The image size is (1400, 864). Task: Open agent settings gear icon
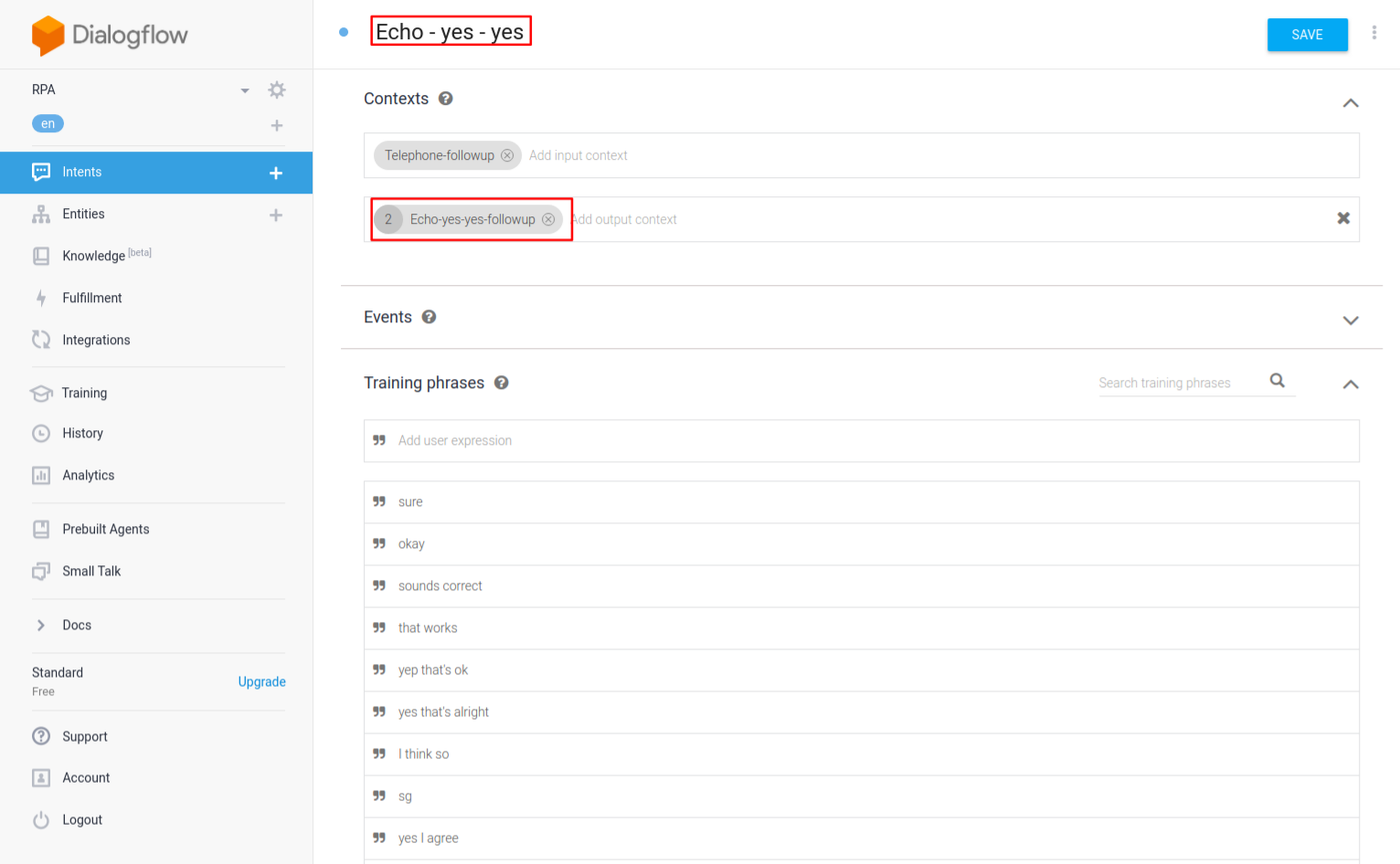point(277,90)
